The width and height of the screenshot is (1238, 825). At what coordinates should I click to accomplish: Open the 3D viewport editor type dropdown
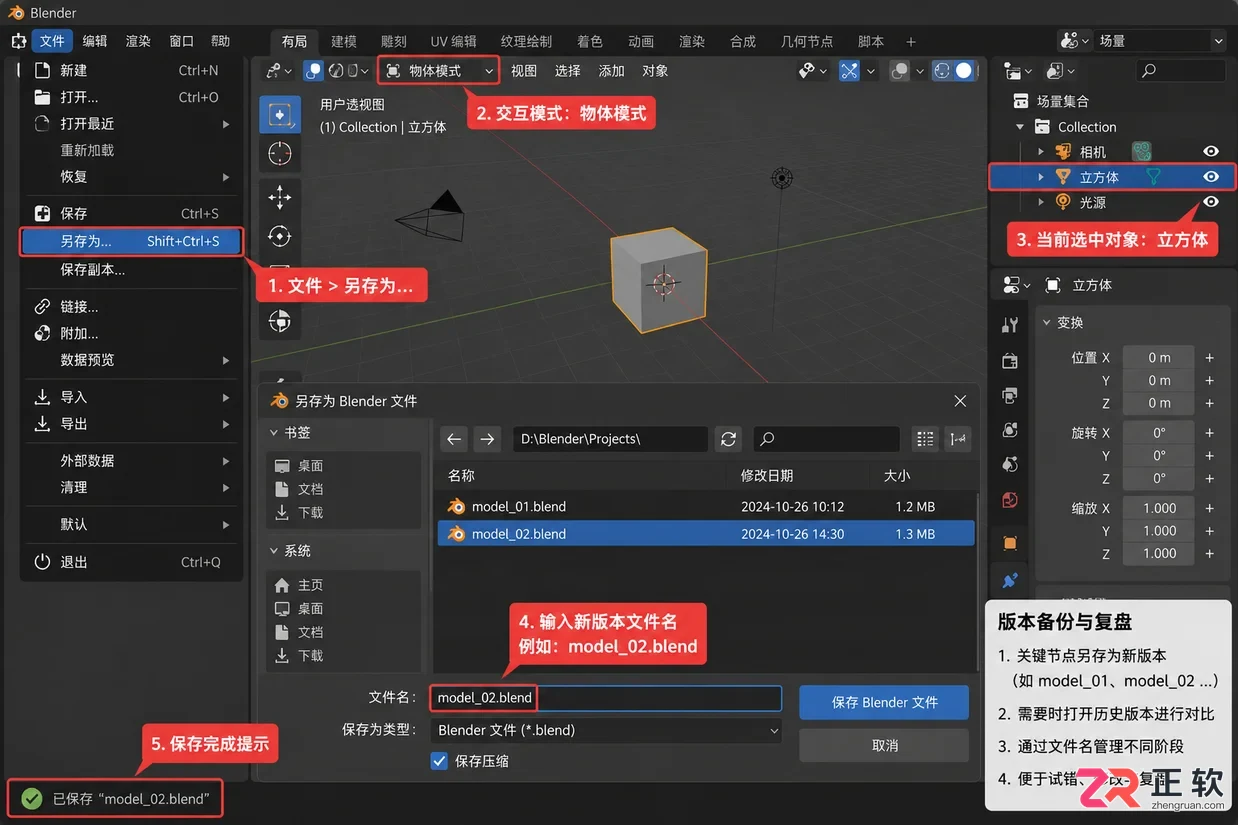pos(279,71)
